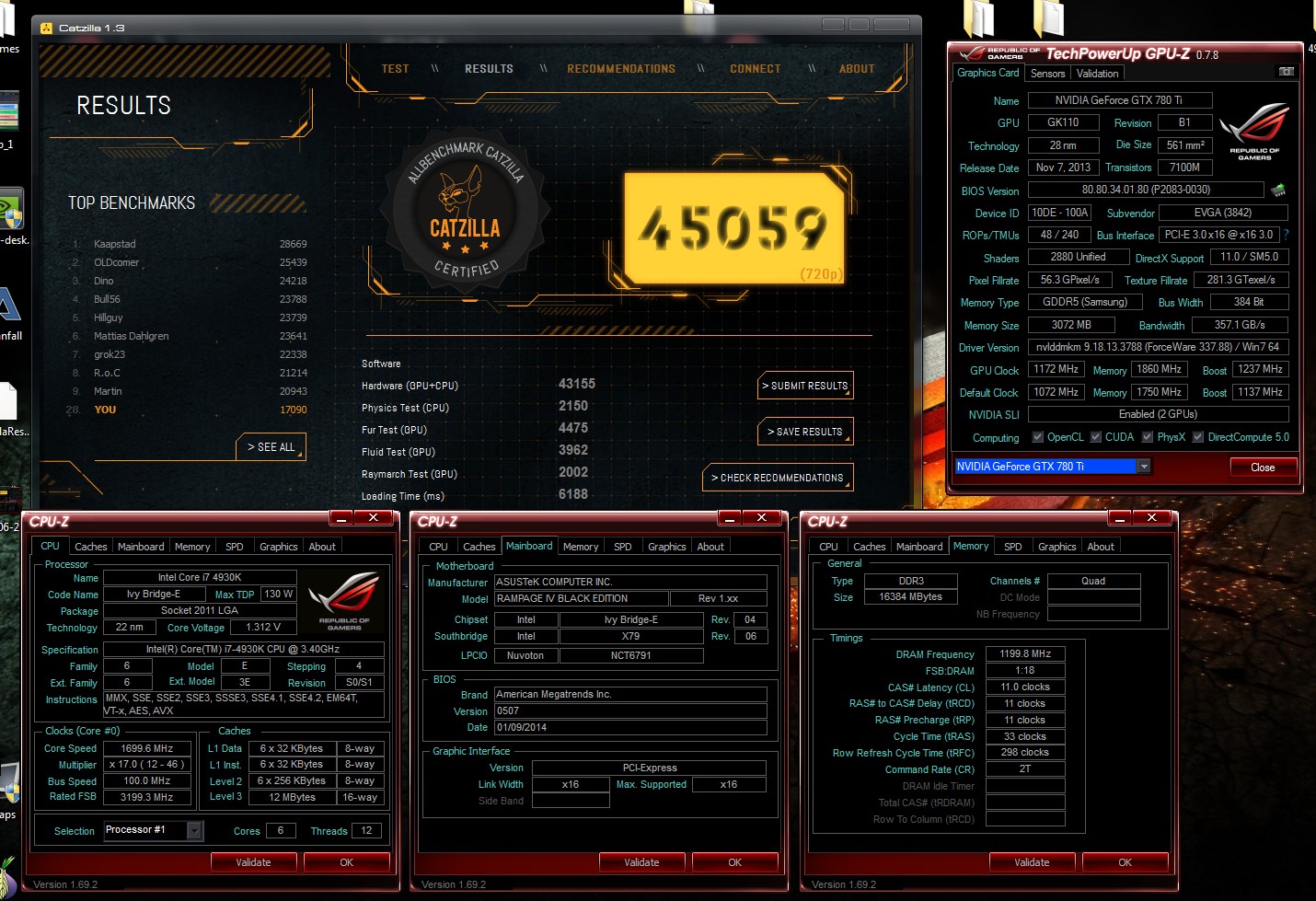The height and width of the screenshot is (901, 1316).
Task: Open the TEST menu in Catzilla
Action: pyautogui.click(x=396, y=69)
